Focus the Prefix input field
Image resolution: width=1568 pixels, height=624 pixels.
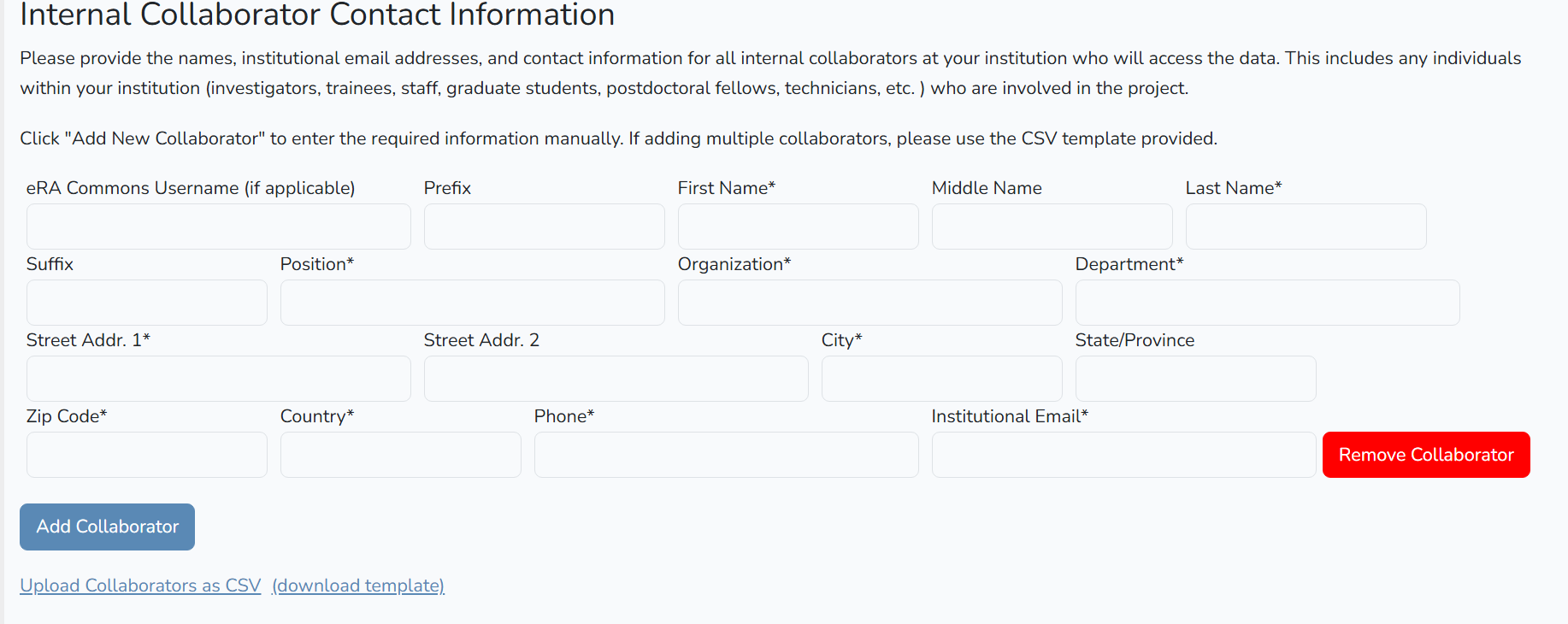544,227
